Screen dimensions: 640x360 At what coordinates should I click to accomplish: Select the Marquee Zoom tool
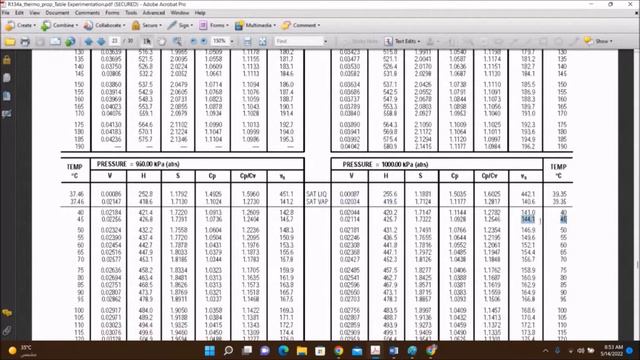coord(177,41)
